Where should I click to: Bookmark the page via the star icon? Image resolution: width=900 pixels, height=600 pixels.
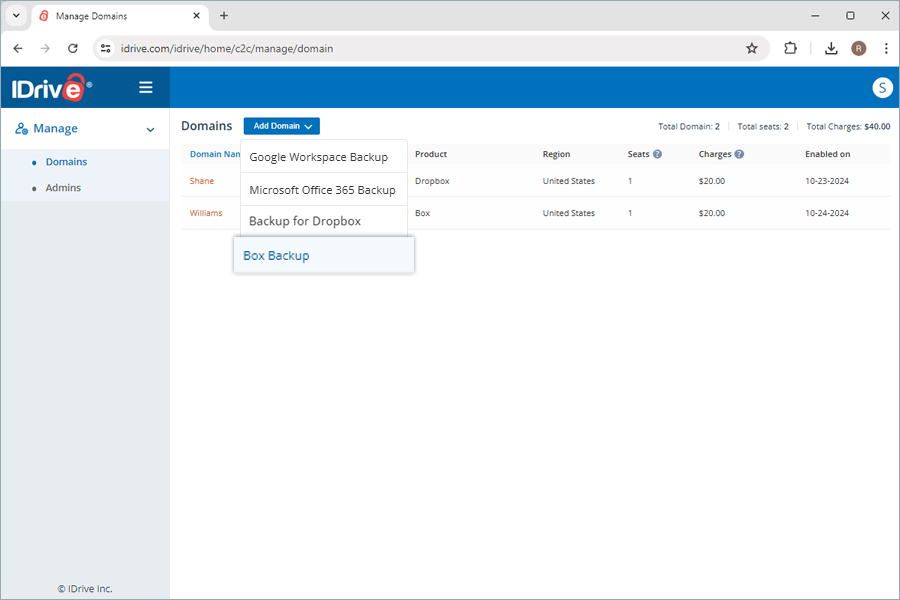tap(752, 48)
